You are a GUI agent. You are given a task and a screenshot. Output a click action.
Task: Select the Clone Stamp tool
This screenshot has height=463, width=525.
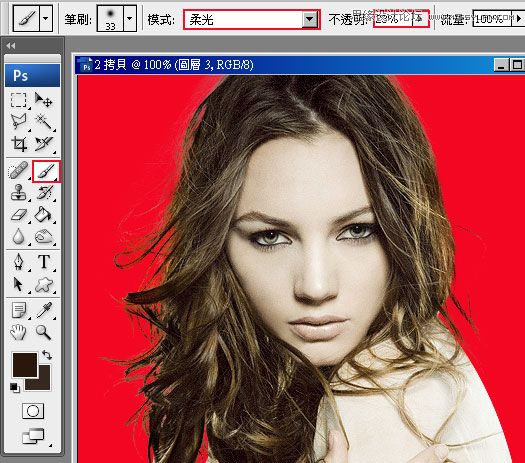point(18,192)
